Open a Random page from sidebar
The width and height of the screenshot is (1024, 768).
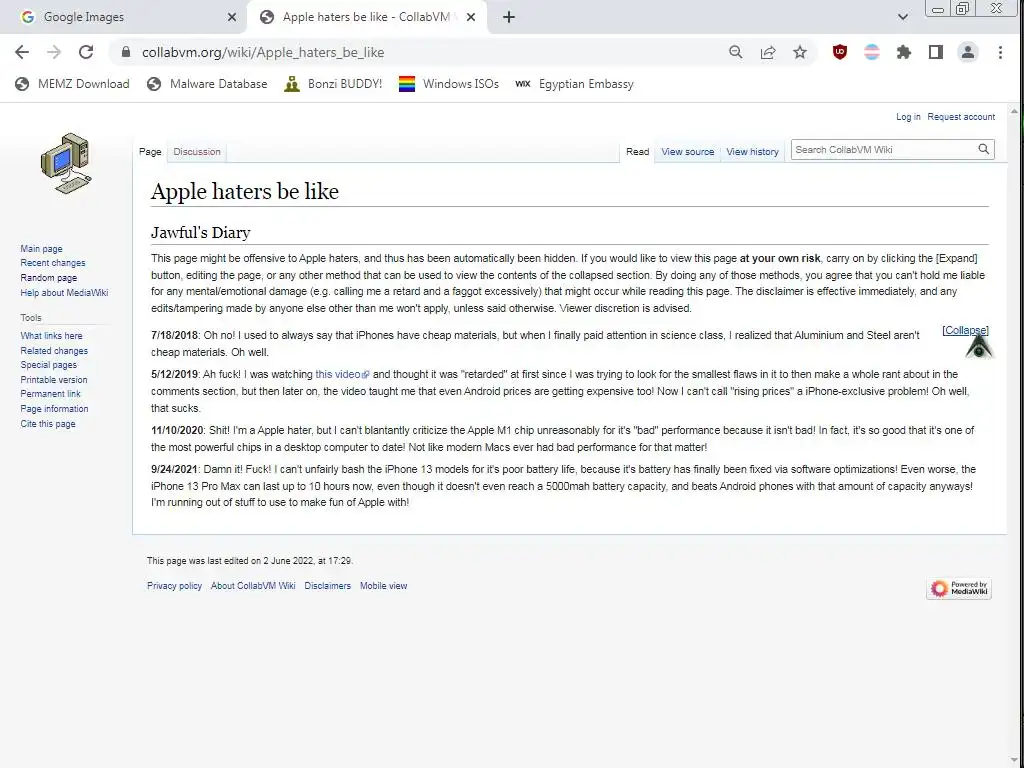click(48, 278)
